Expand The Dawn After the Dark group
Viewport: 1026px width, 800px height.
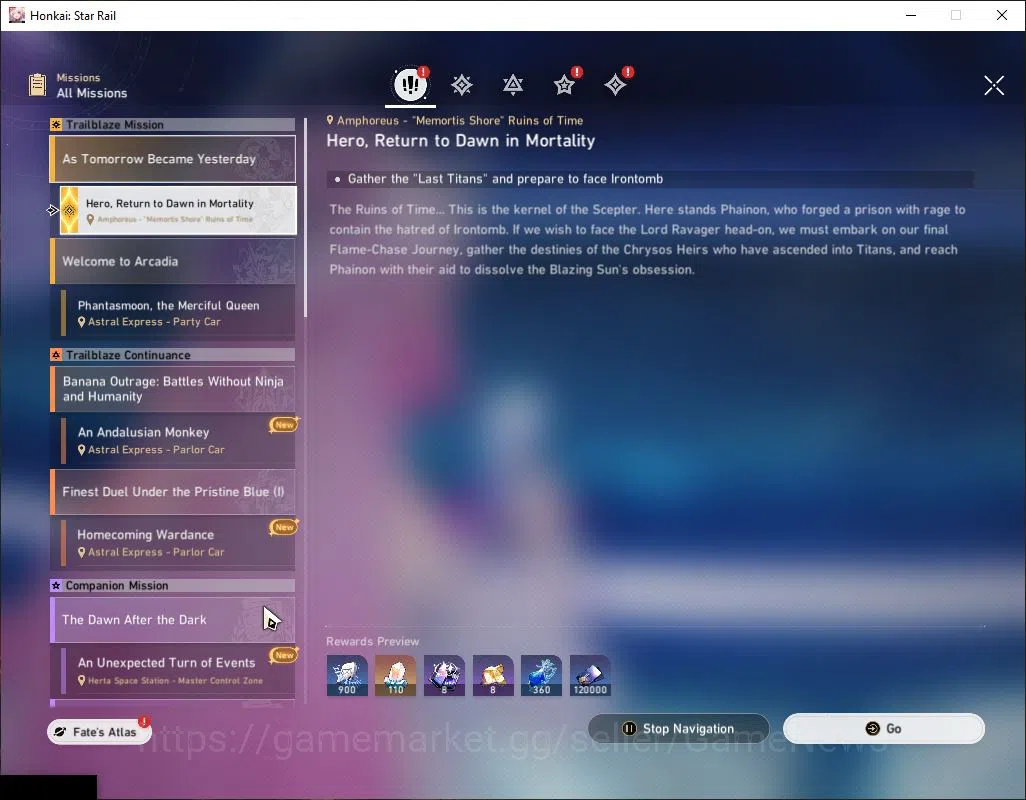pyautogui.click(x=173, y=619)
